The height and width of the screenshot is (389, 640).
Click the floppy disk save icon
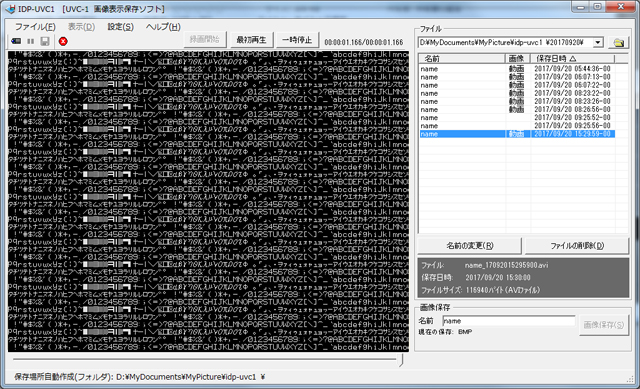45,41
